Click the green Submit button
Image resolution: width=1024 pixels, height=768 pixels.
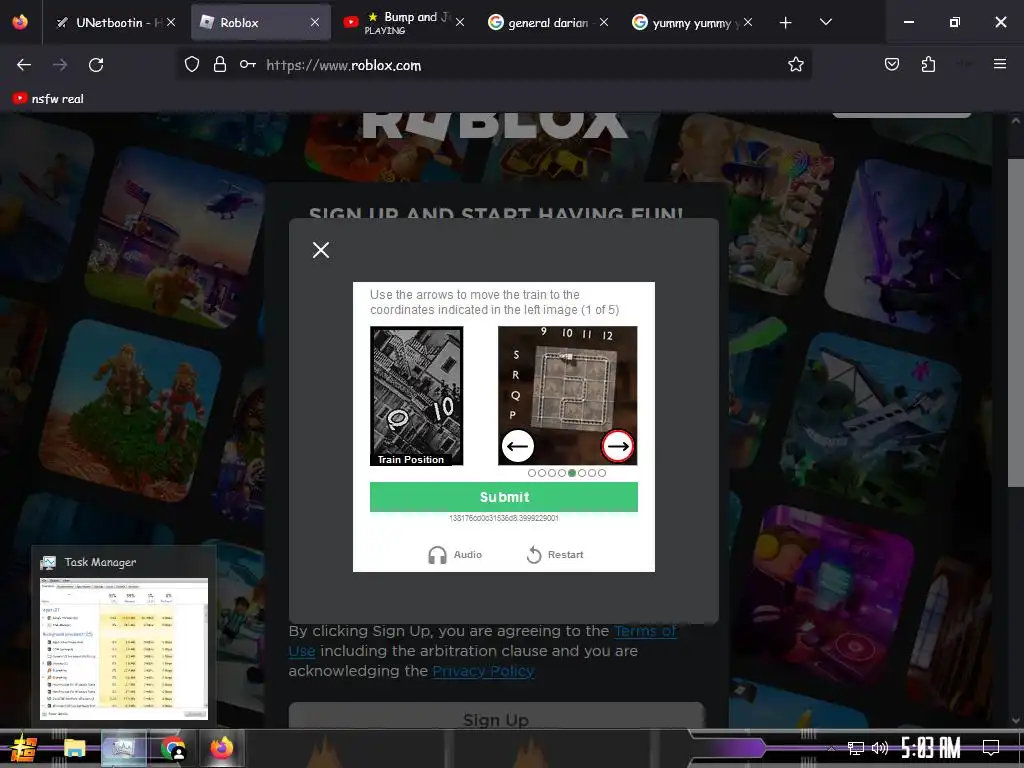pyautogui.click(x=504, y=497)
